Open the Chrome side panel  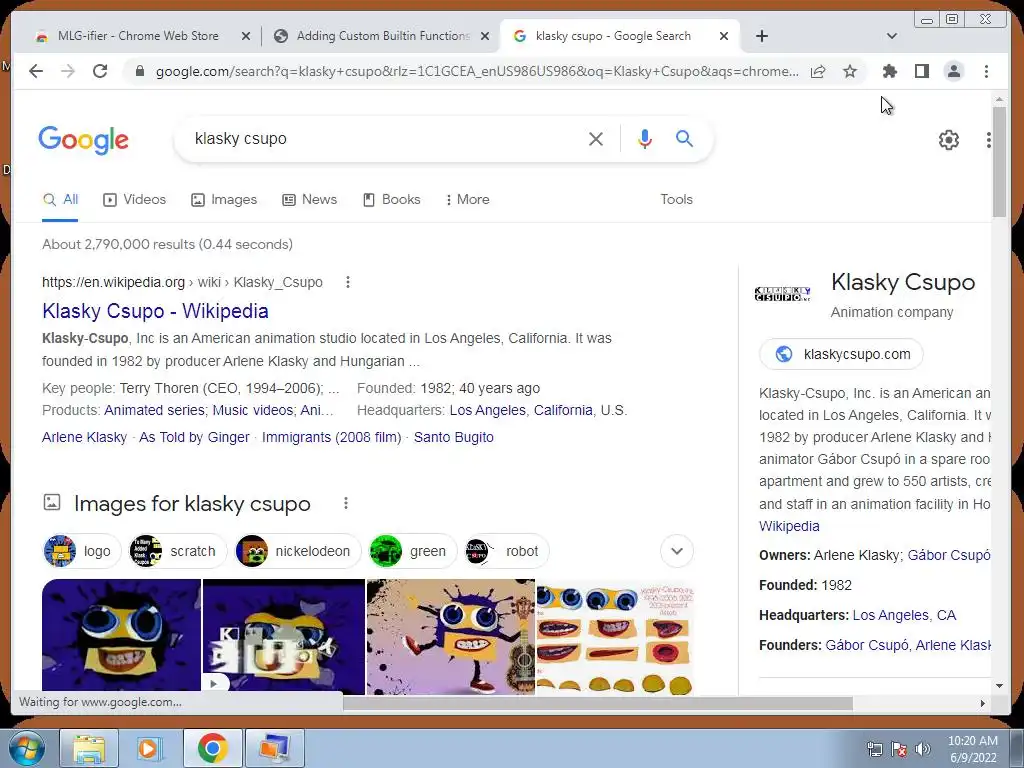pyautogui.click(x=921, y=71)
